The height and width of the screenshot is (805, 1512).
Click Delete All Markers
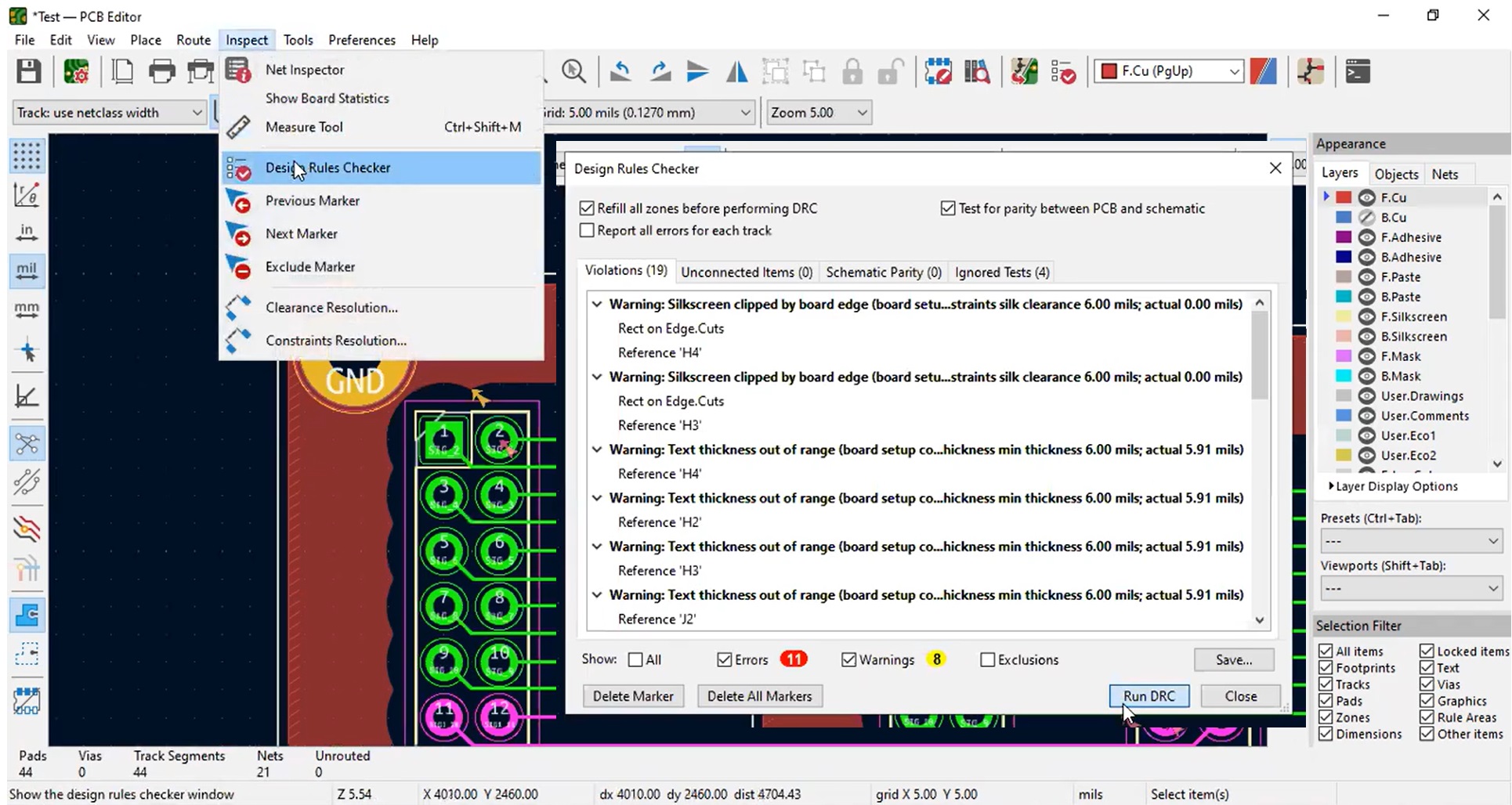pos(758,695)
